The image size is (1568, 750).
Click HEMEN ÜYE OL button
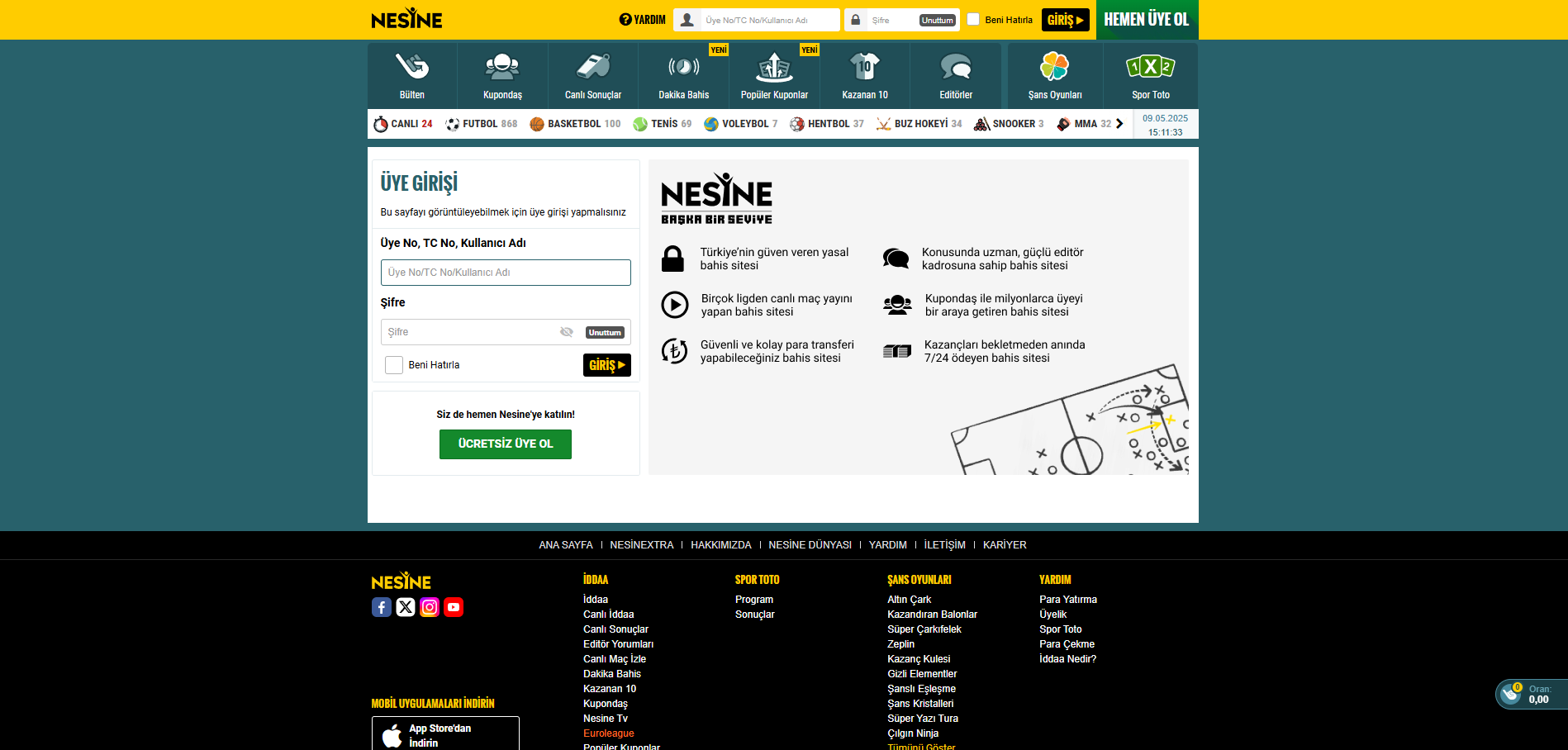click(x=1147, y=20)
